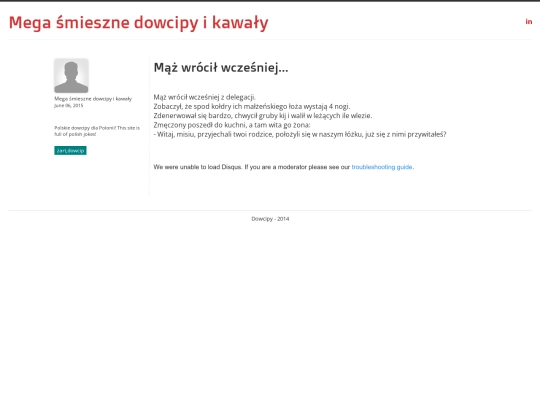This screenshot has width=540, height=405.
Task: Click the gray author avatar image
Action: pyautogui.click(x=71, y=76)
